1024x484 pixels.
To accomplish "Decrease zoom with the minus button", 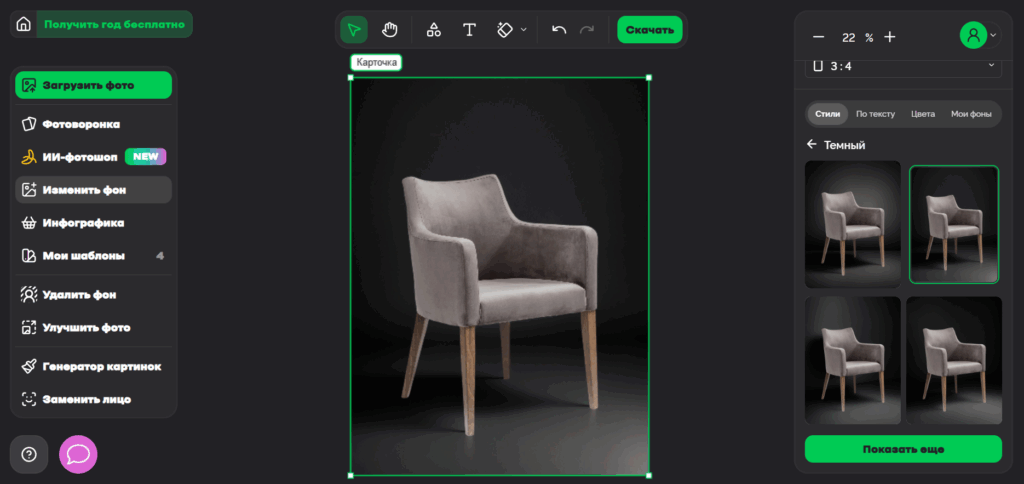I will (x=818, y=37).
